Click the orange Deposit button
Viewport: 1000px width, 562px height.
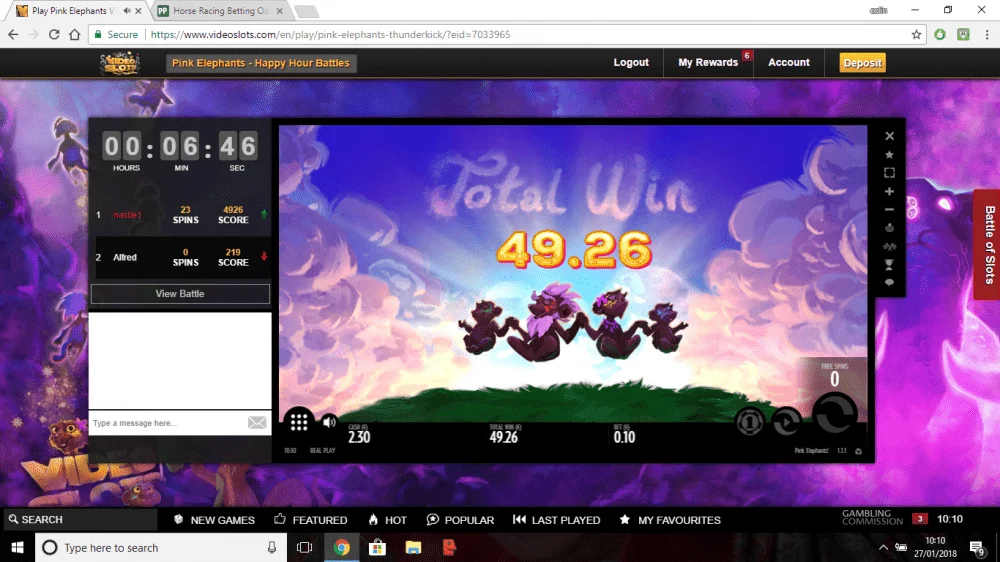tap(862, 63)
